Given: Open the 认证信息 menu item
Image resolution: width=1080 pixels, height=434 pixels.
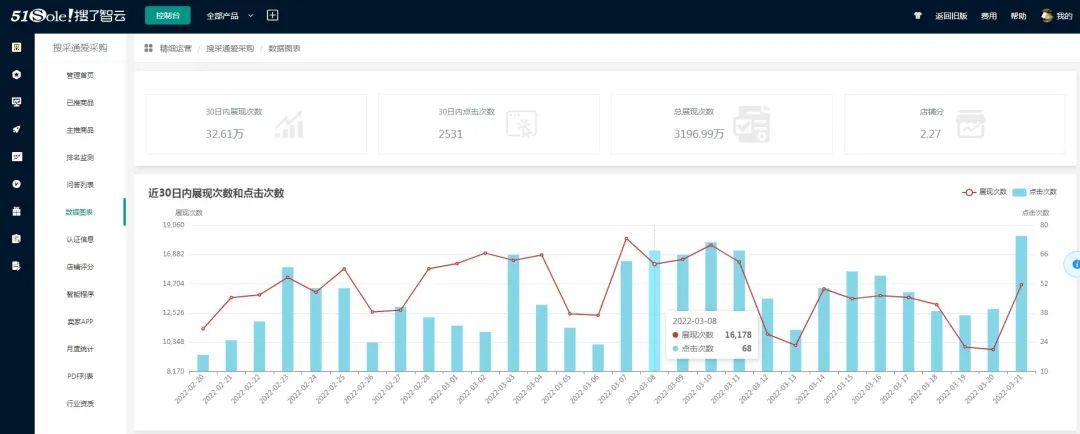Looking at the screenshot, I should [x=80, y=239].
